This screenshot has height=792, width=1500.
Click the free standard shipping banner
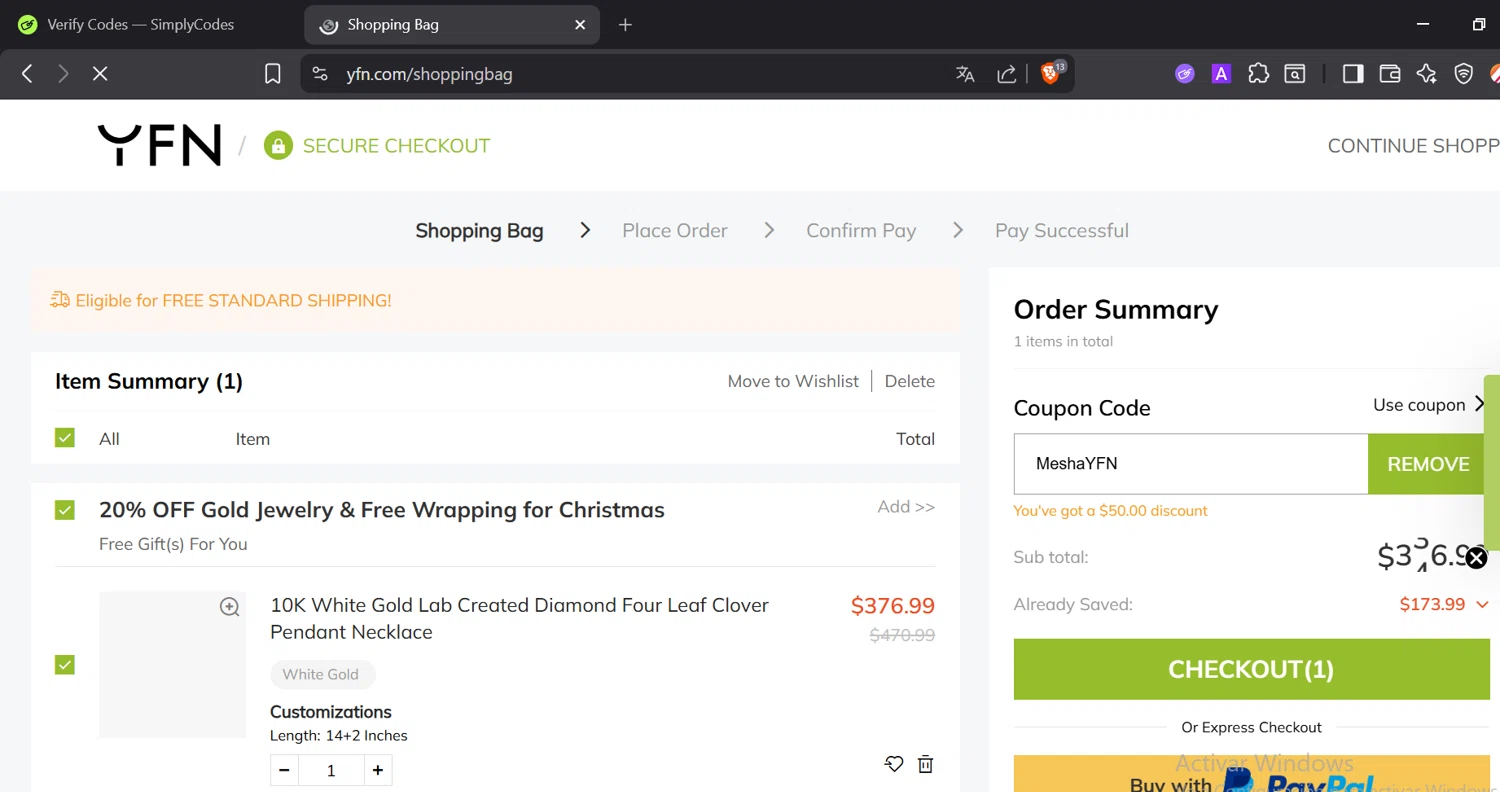495,300
